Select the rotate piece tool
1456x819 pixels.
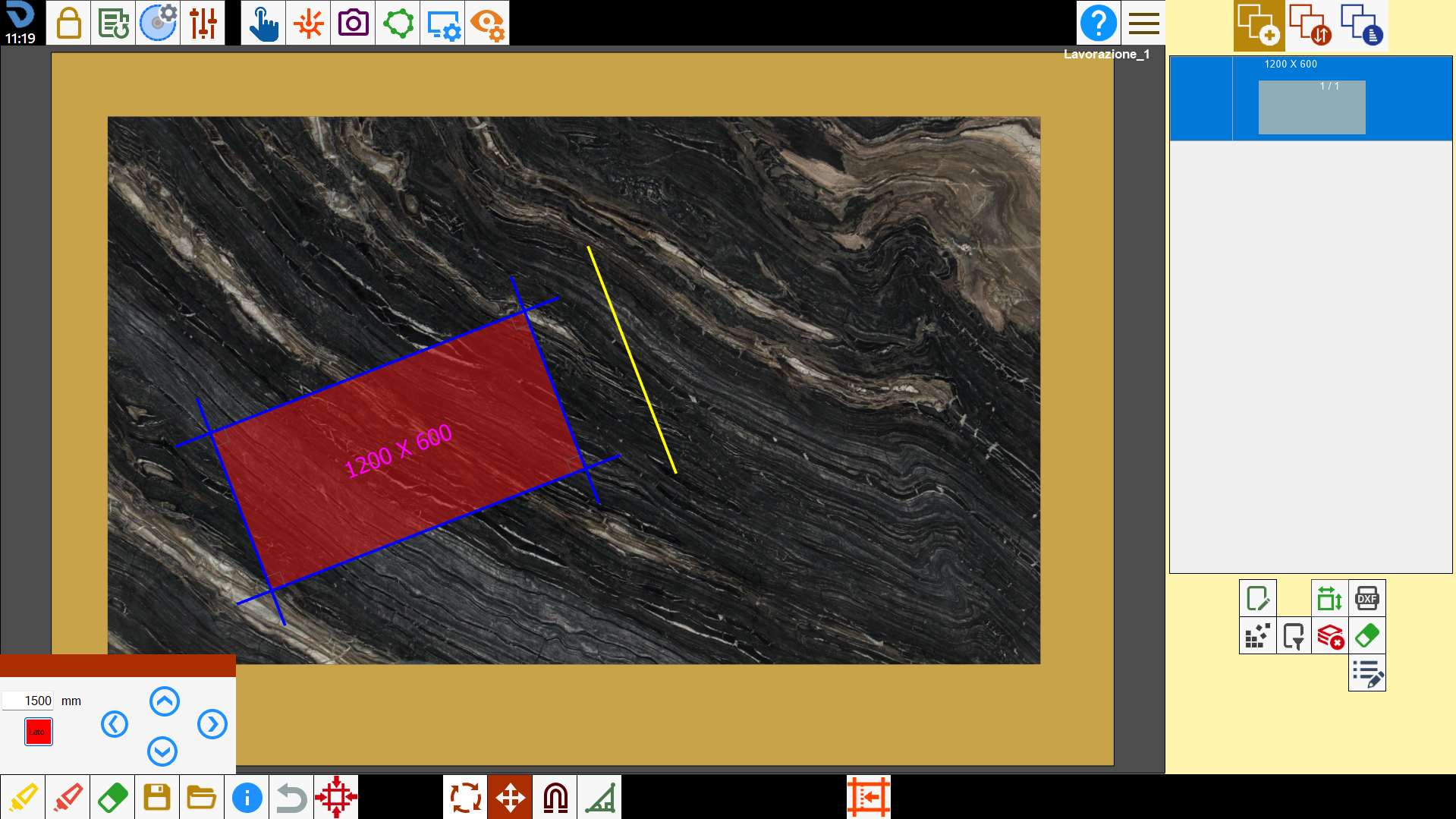click(465, 797)
